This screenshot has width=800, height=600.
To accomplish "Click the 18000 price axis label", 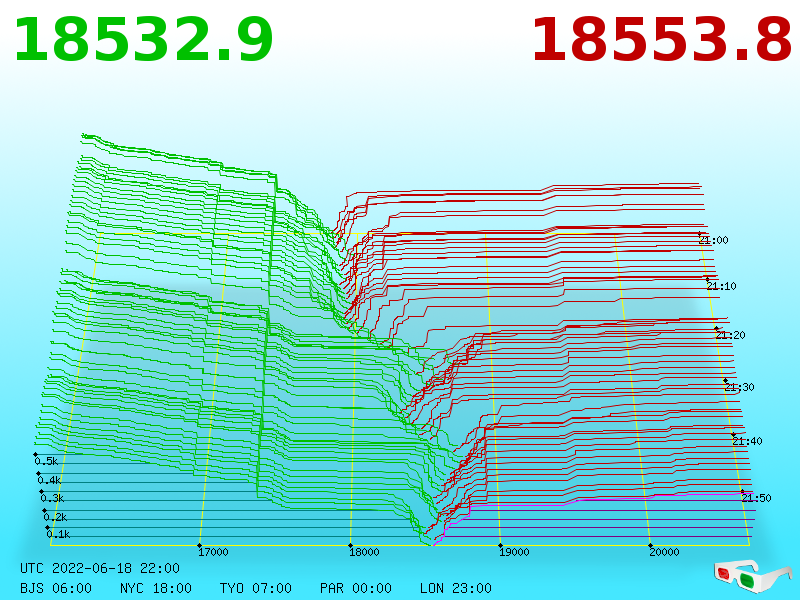I will (x=364, y=552).
